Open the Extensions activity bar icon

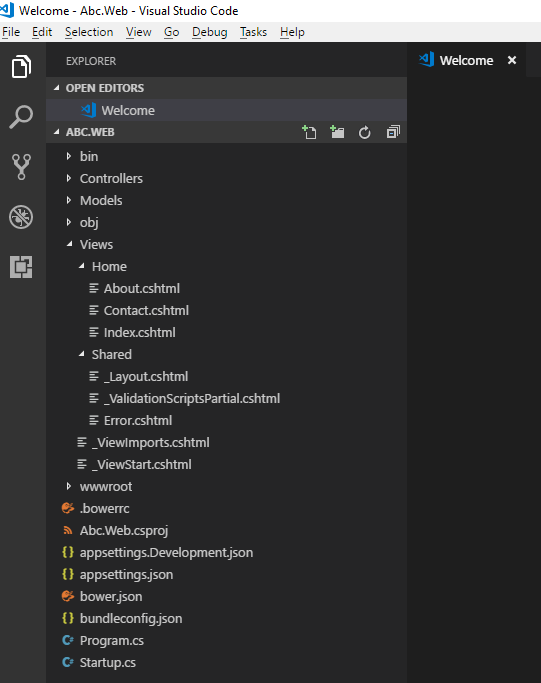[x=21, y=267]
